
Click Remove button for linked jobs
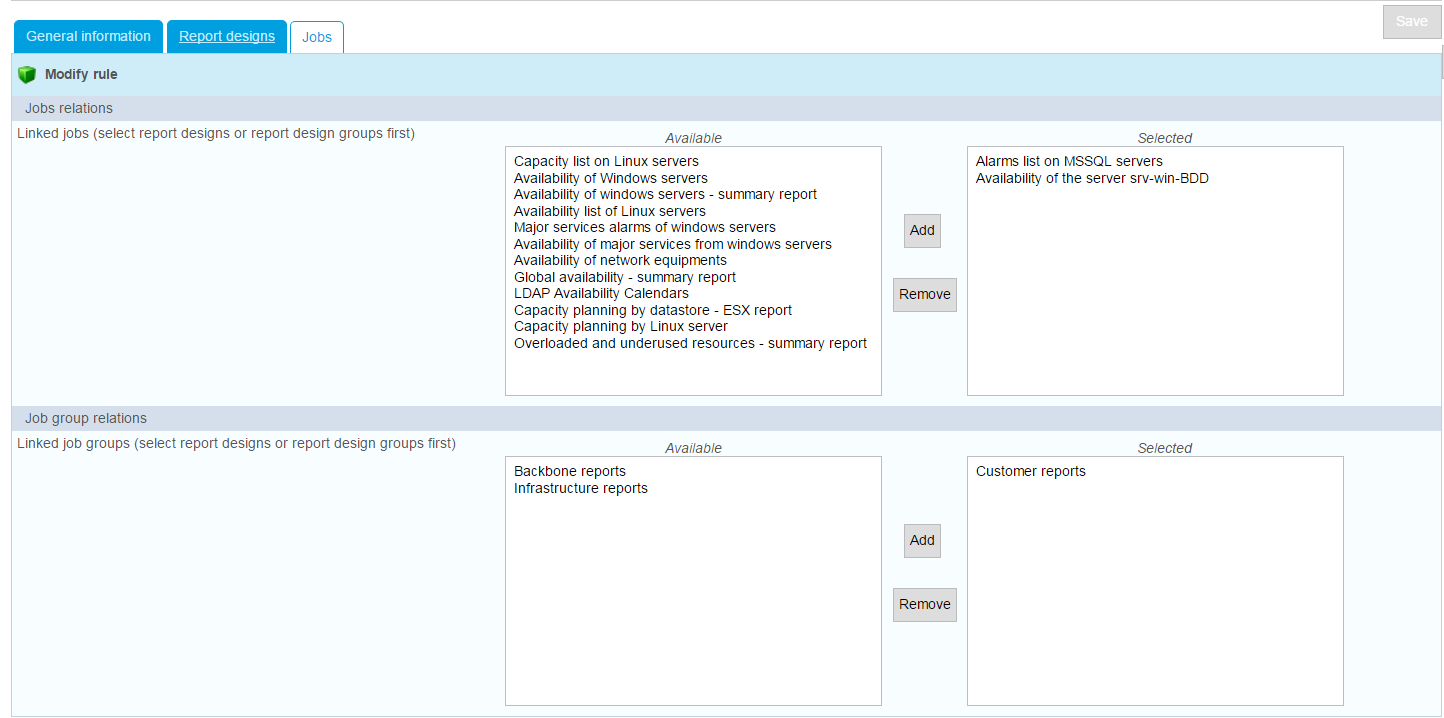pyautogui.click(x=924, y=295)
